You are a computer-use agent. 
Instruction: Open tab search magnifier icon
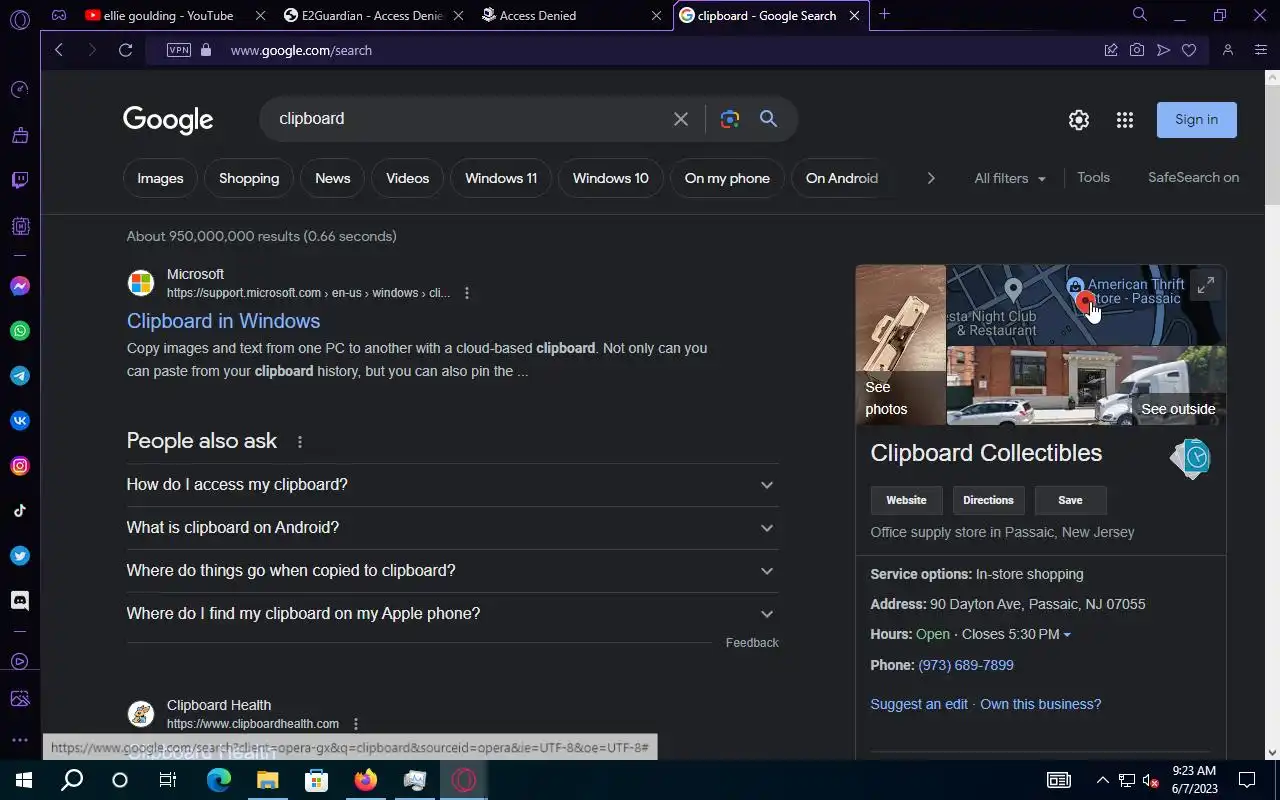pyautogui.click(x=1140, y=15)
